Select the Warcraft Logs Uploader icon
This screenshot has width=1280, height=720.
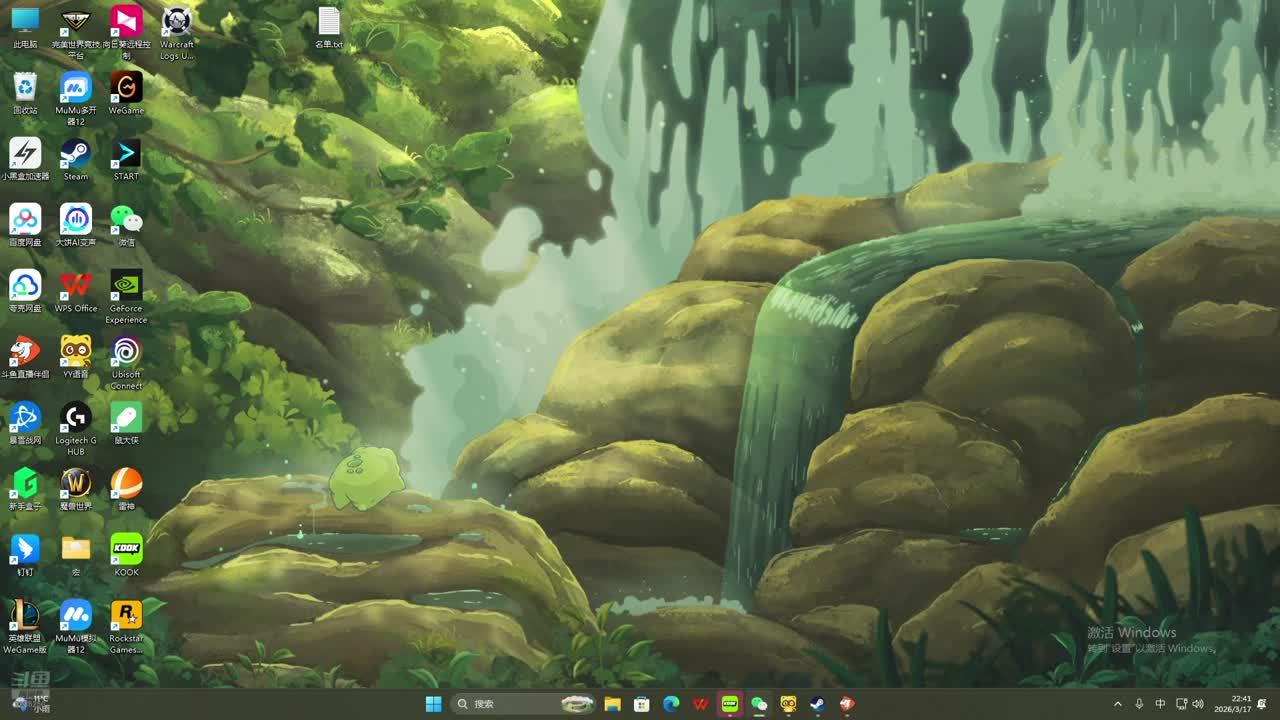click(x=177, y=23)
